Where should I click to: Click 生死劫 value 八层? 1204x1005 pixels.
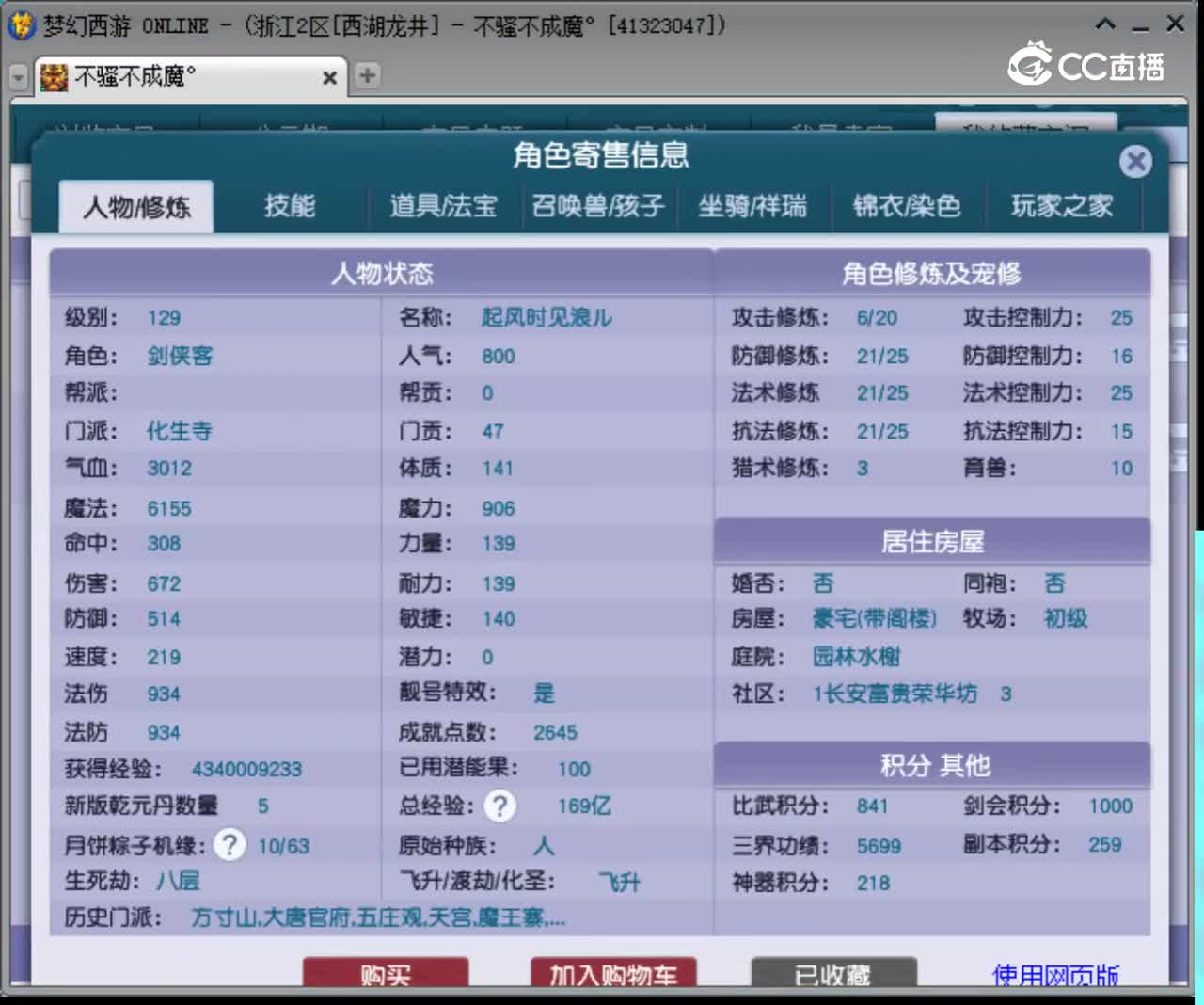tap(178, 882)
